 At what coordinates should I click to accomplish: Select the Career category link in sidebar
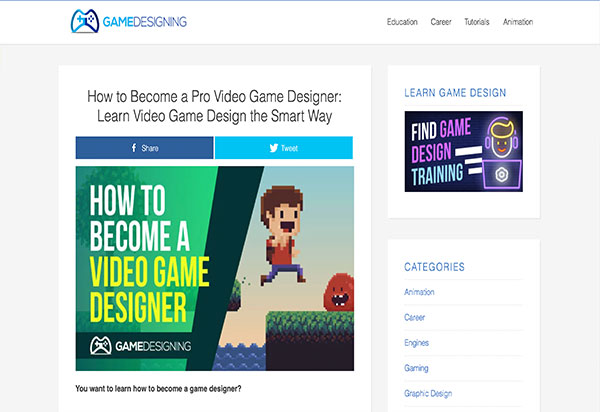point(414,318)
